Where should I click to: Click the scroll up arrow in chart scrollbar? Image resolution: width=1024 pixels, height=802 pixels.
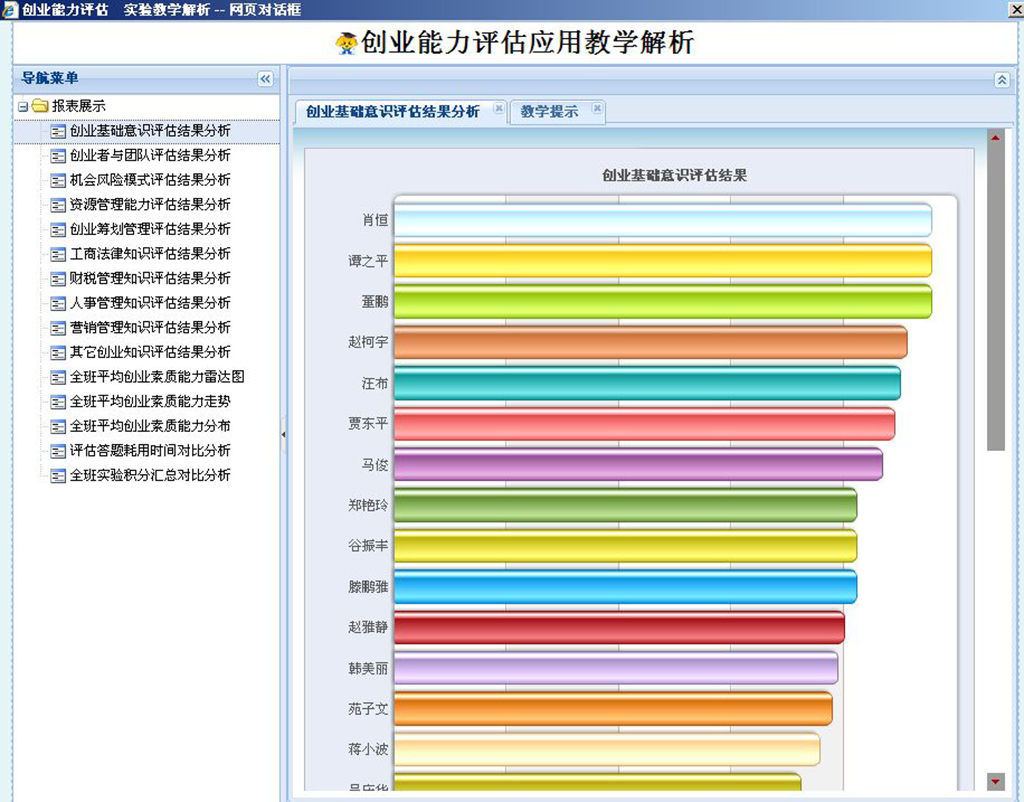(x=995, y=137)
